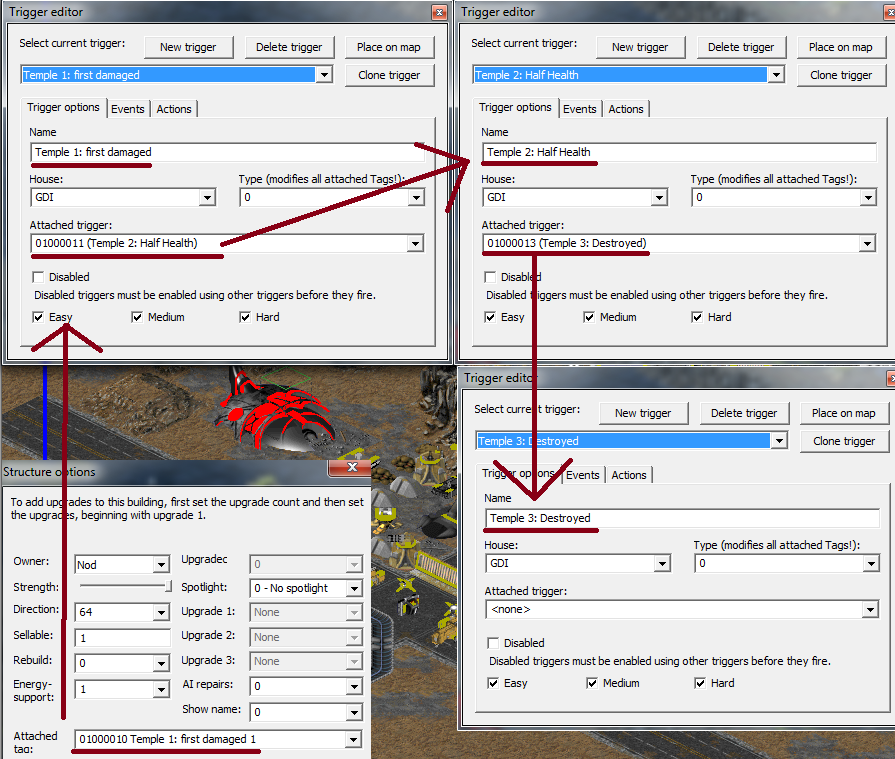
Task: Toggle Disabled checkbox in Temple 2 editor
Action: [x=490, y=277]
